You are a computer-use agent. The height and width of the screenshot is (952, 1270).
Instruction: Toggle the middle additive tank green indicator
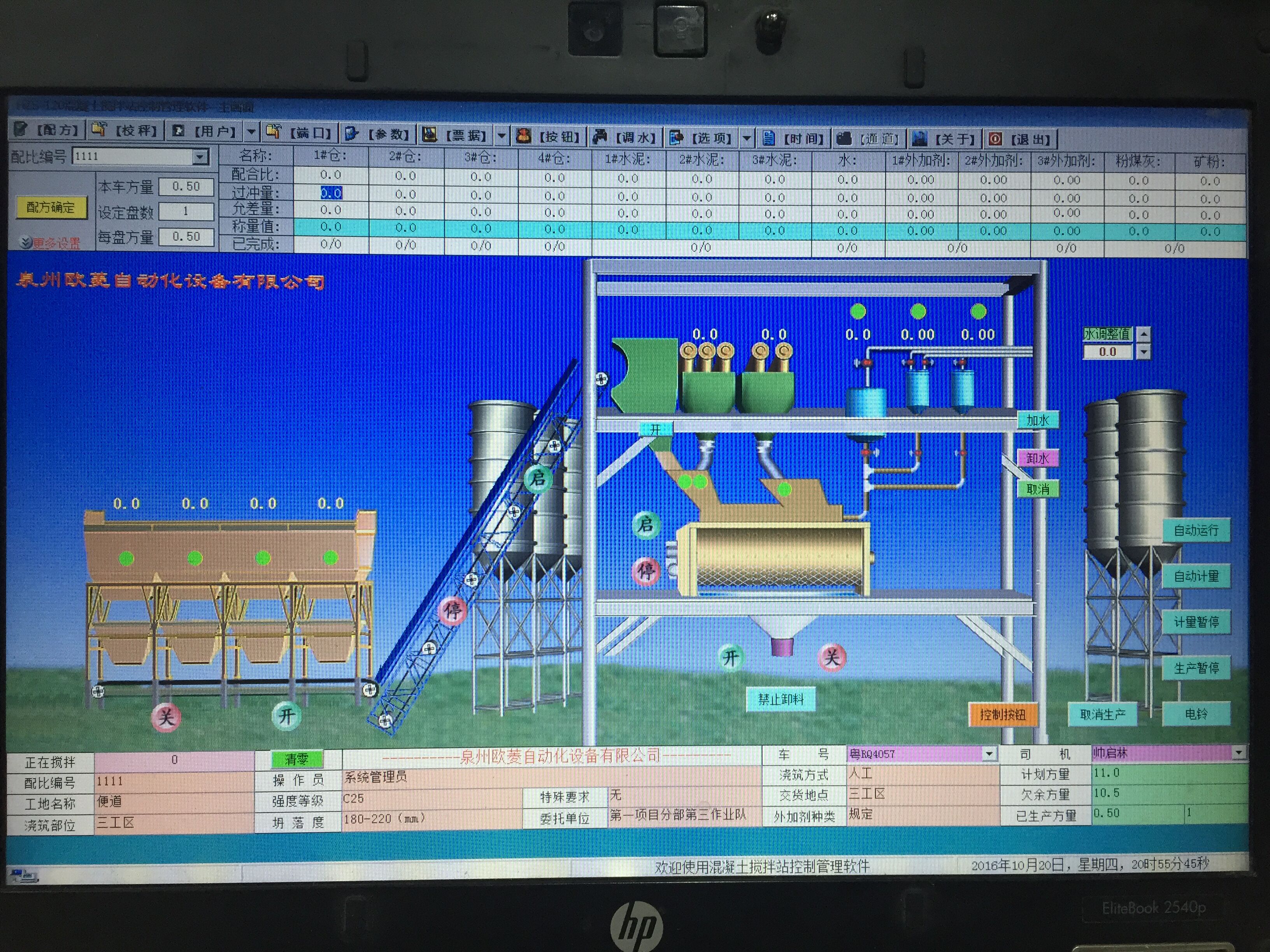pos(918,311)
